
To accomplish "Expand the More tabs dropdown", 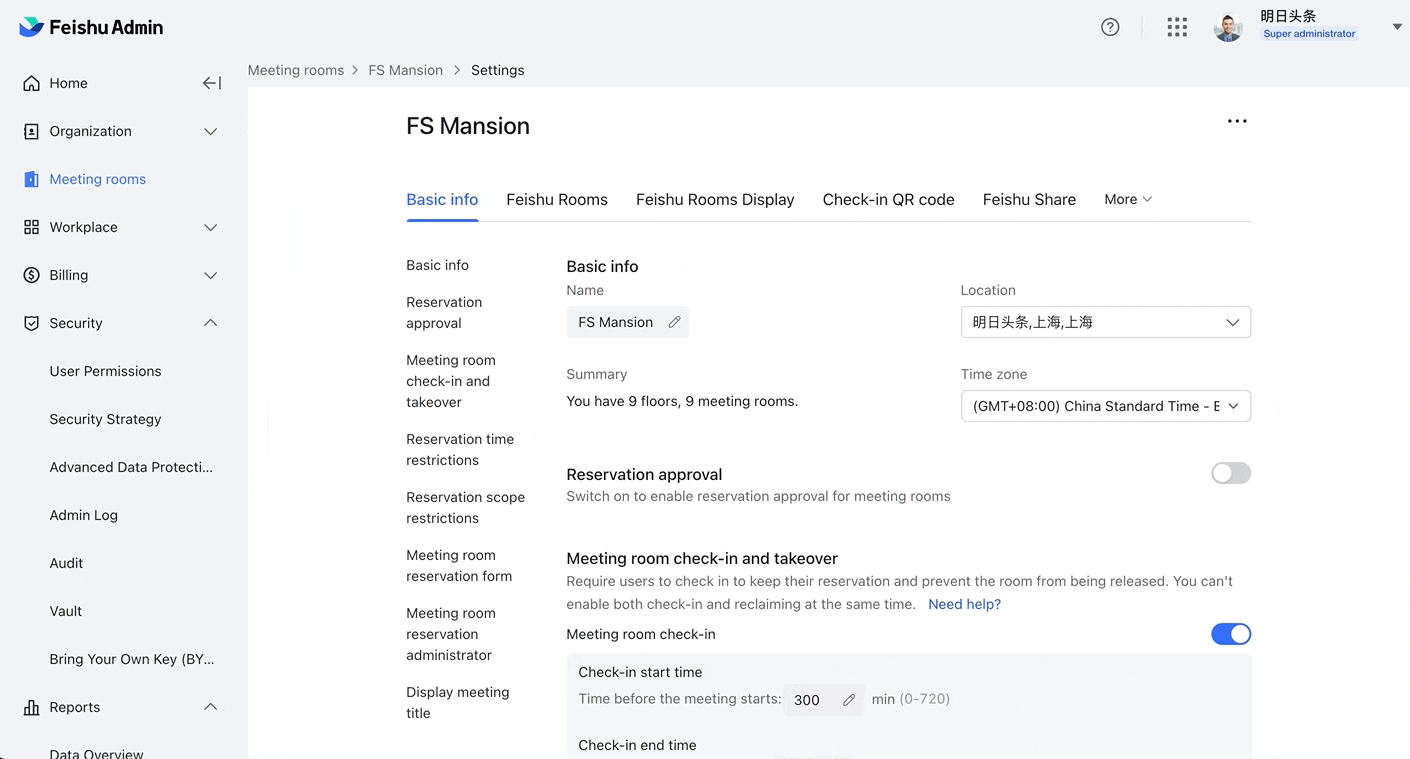I will pos(1127,199).
